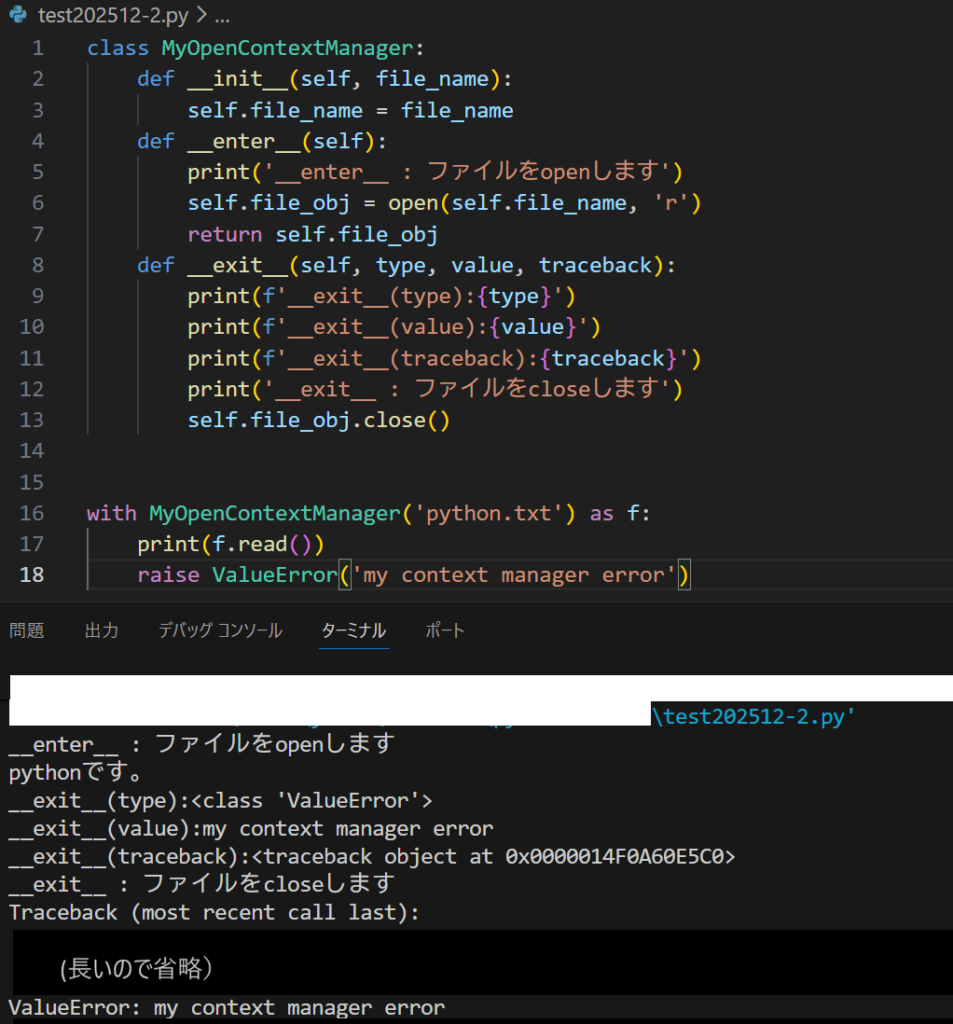Switch to the 問題 panel tab
The image size is (953, 1024).
(x=27, y=630)
